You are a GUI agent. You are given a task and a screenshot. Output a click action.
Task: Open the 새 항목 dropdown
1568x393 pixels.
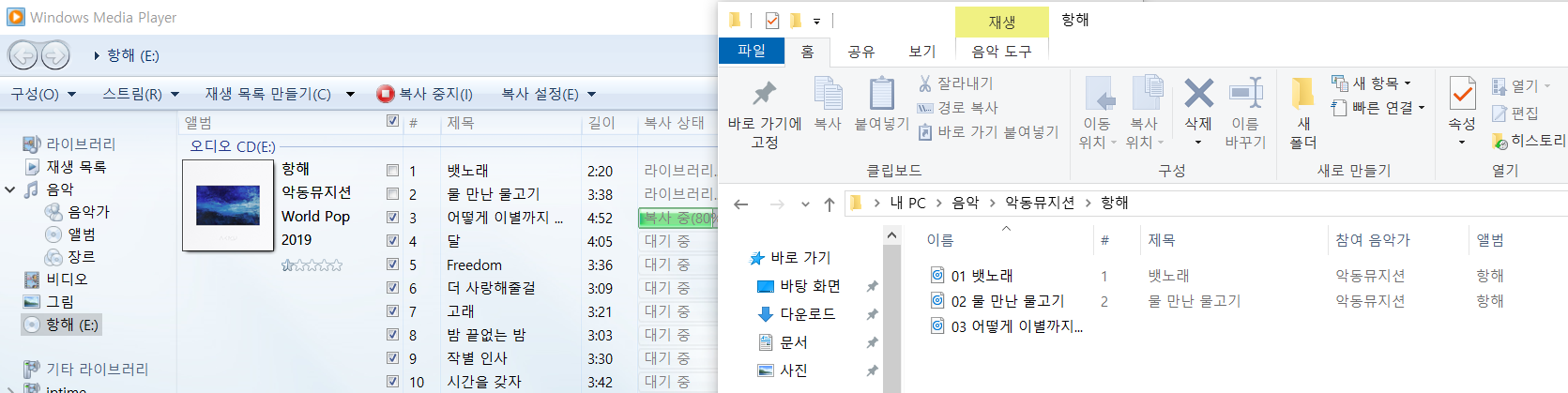coord(1371,83)
